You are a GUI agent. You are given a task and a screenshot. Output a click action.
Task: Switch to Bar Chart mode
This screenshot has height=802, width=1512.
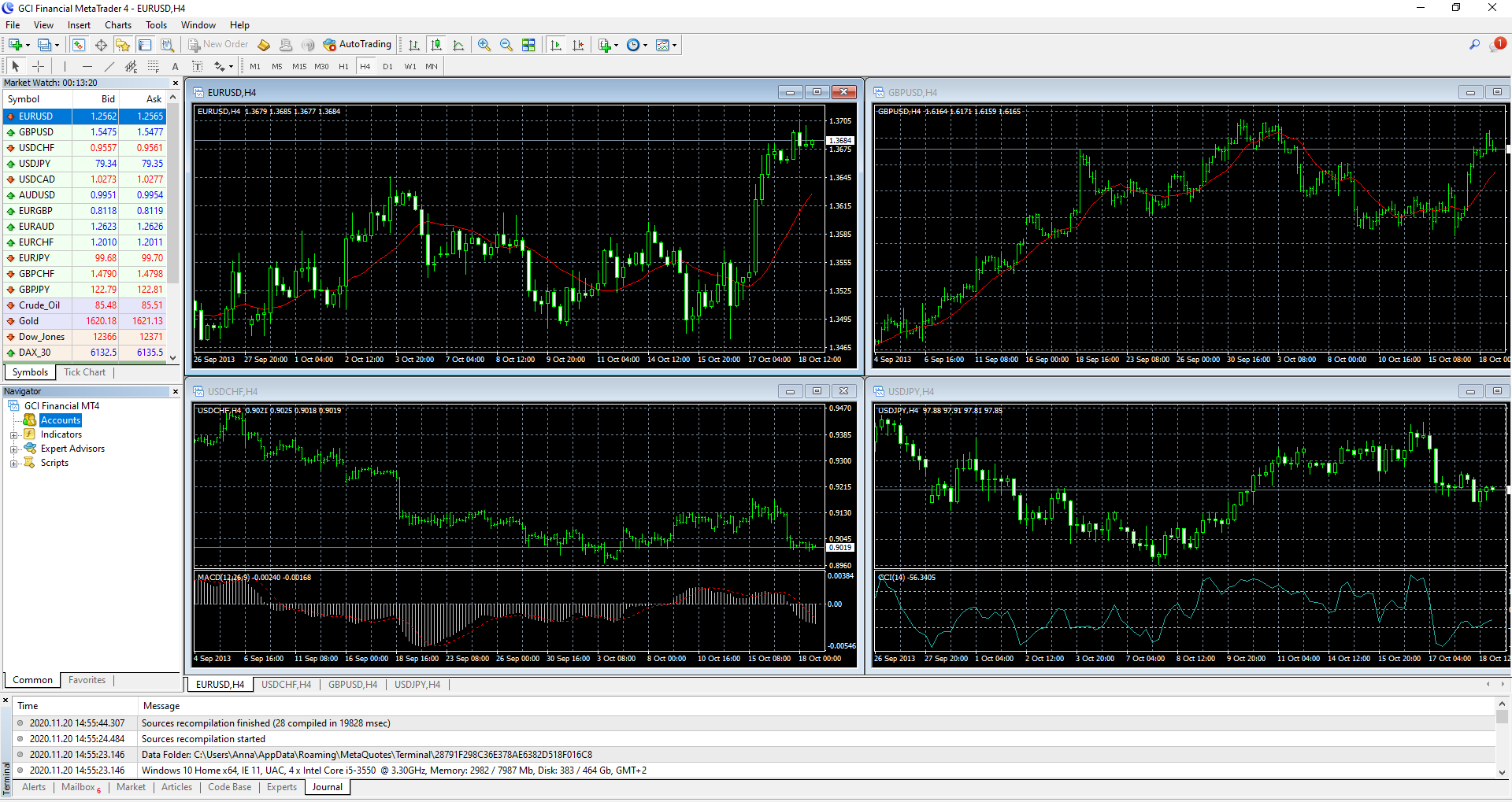click(x=414, y=45)
